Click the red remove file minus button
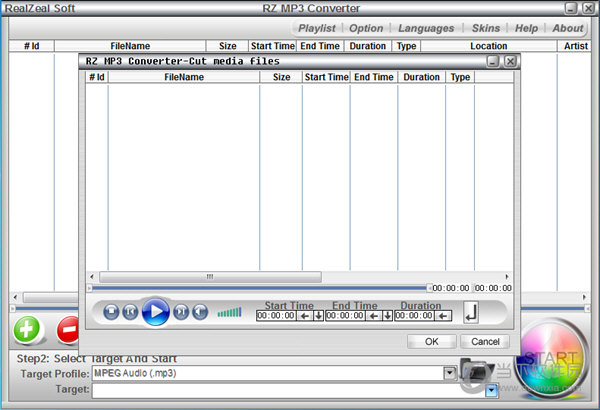Image resolution: width=600 pixels, height=410 pixels. coord(68,329)
